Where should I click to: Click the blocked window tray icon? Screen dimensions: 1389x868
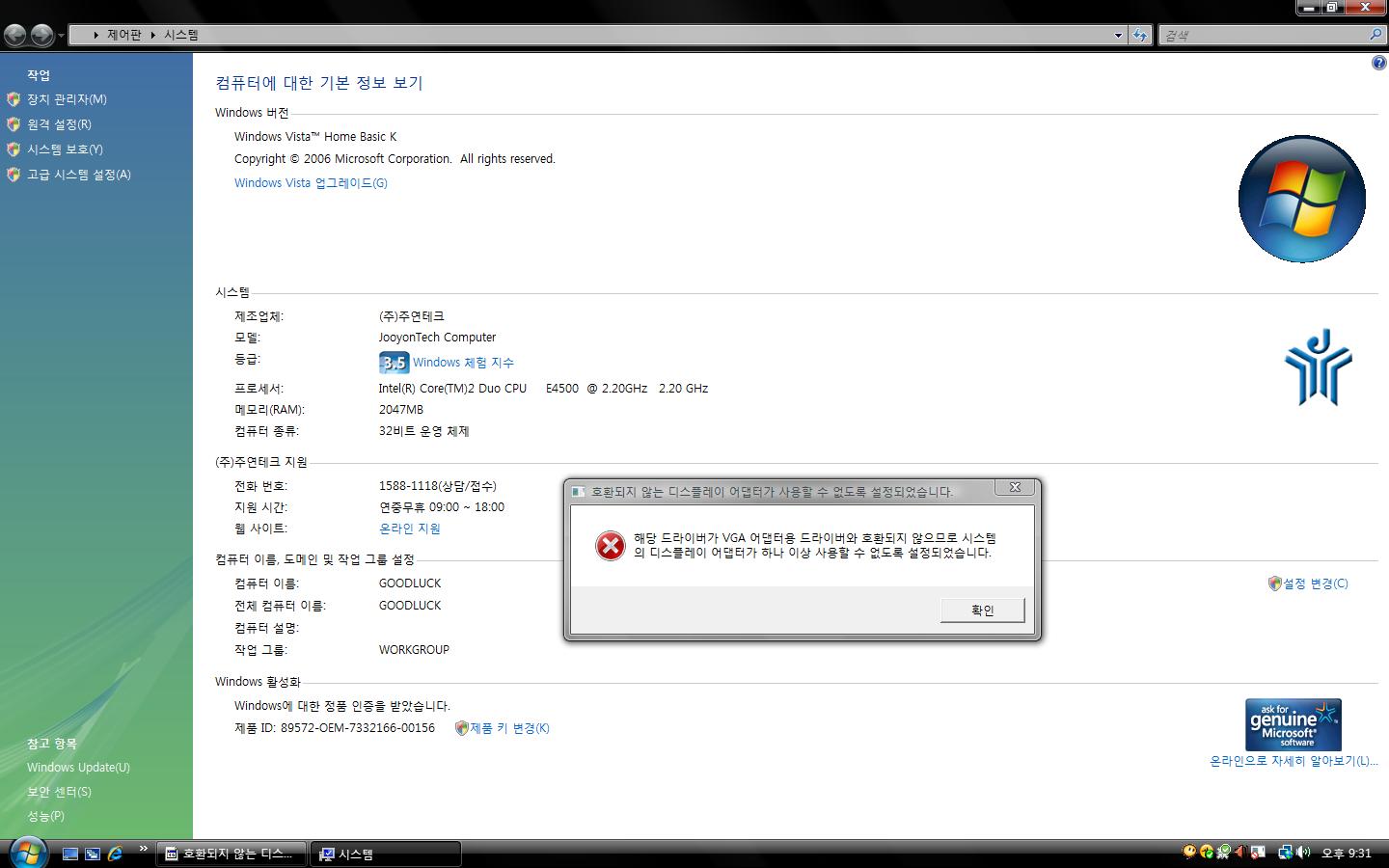point(1258,852)
